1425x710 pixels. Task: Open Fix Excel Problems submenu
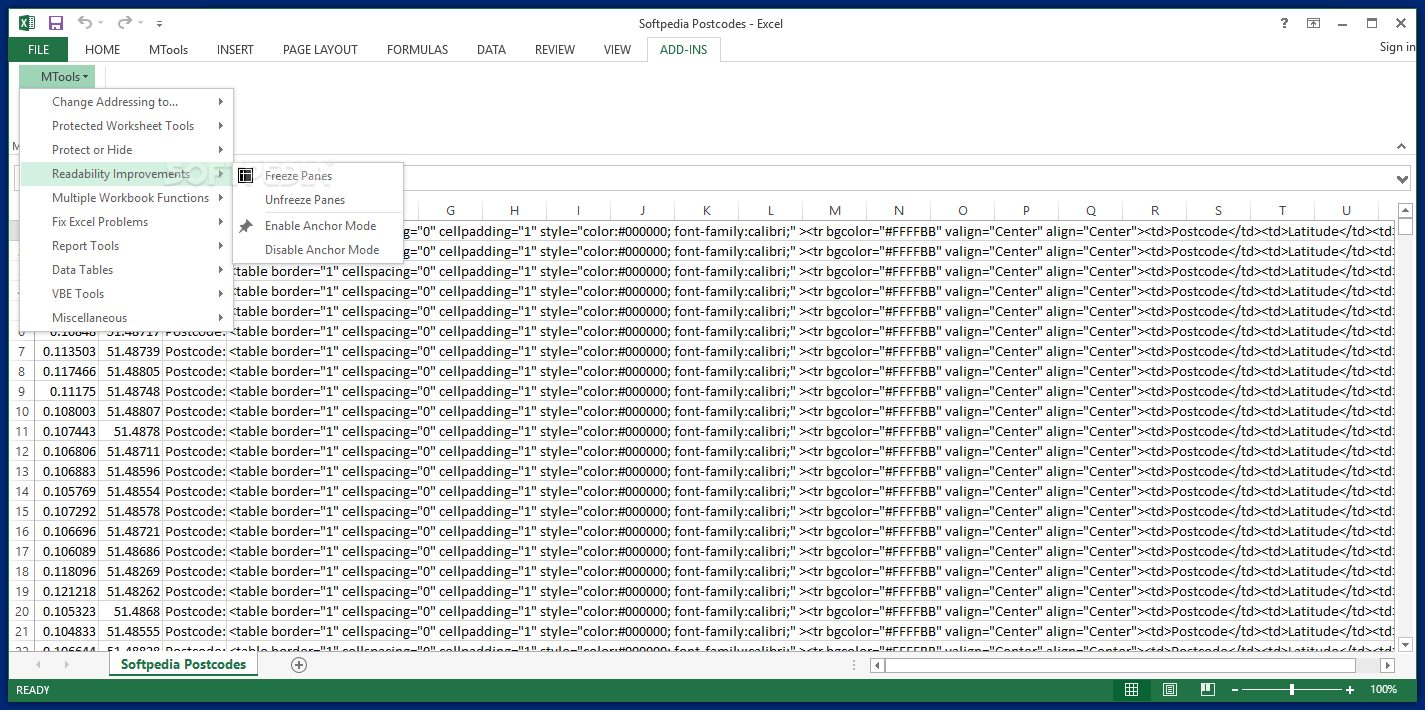[127, 222]
